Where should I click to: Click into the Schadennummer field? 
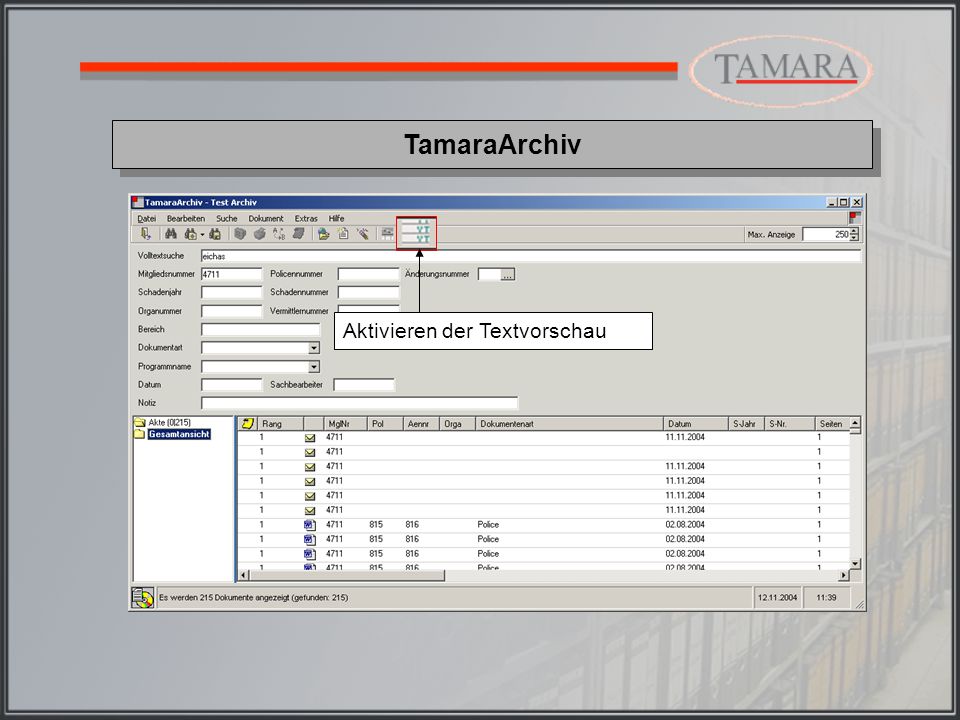pos(368,293)
